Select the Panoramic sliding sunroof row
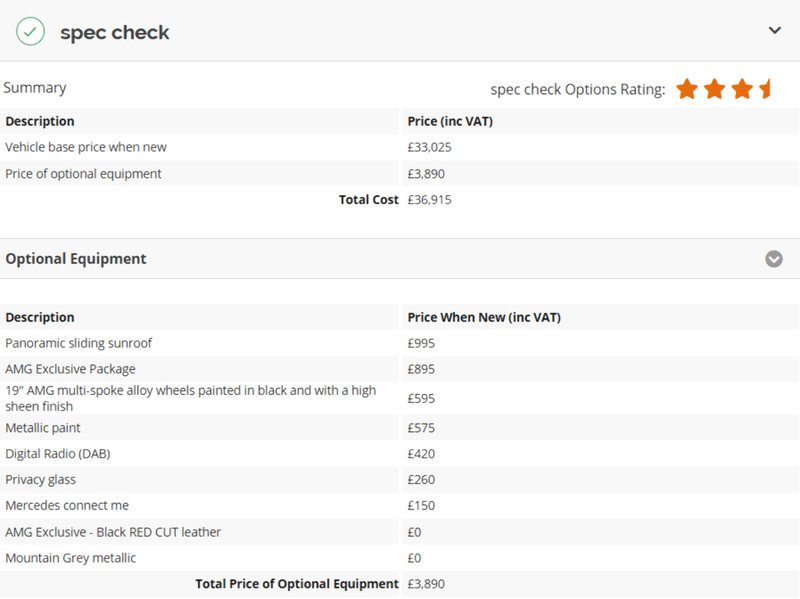The image size is (800, 599). pyautogui.click(x=400, y=343)
